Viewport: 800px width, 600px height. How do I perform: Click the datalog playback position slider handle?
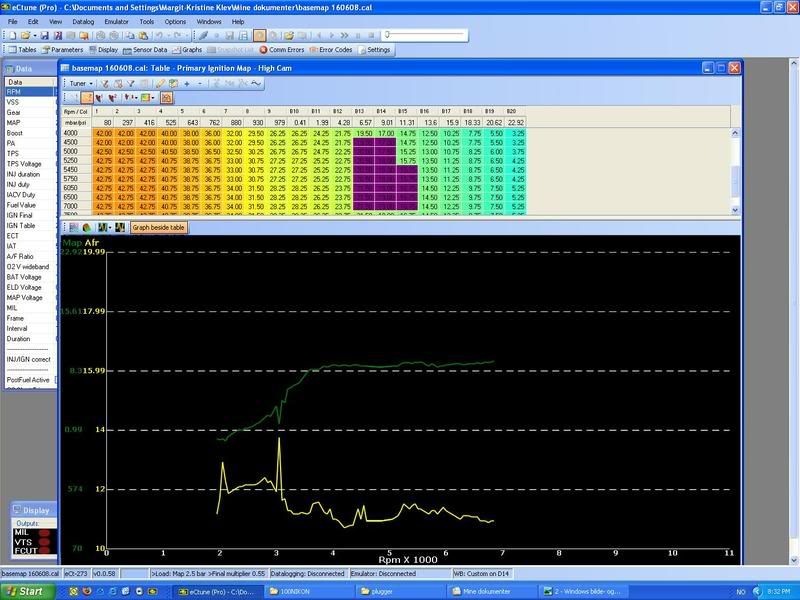387,34
